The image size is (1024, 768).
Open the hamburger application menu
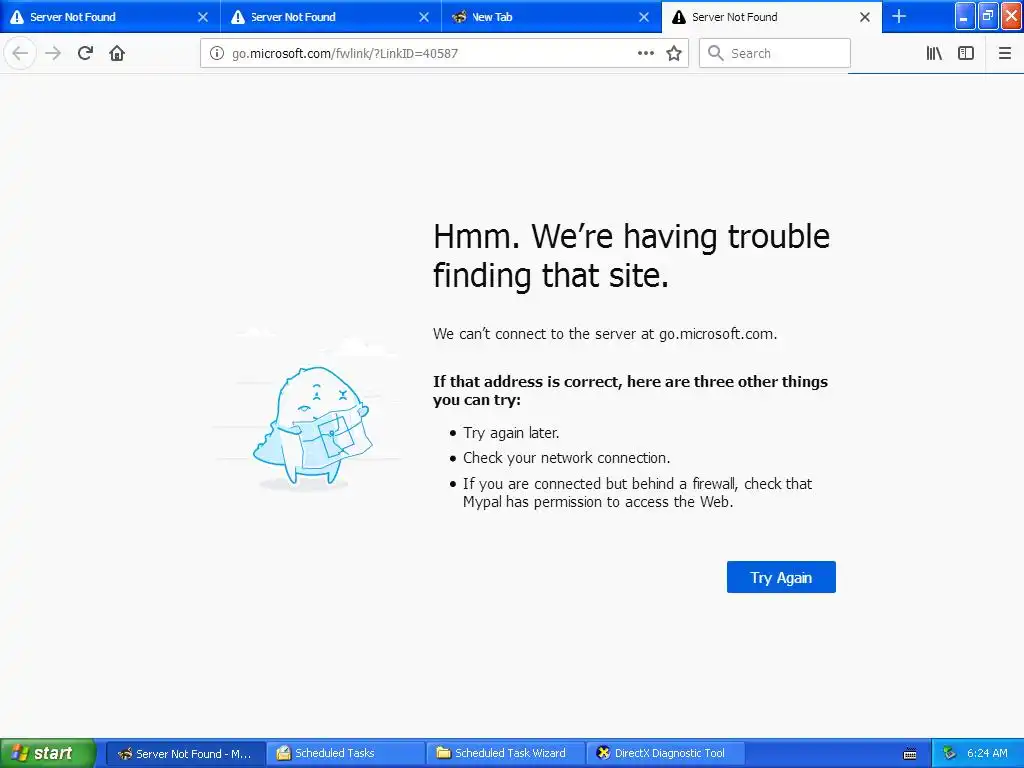1005,54
